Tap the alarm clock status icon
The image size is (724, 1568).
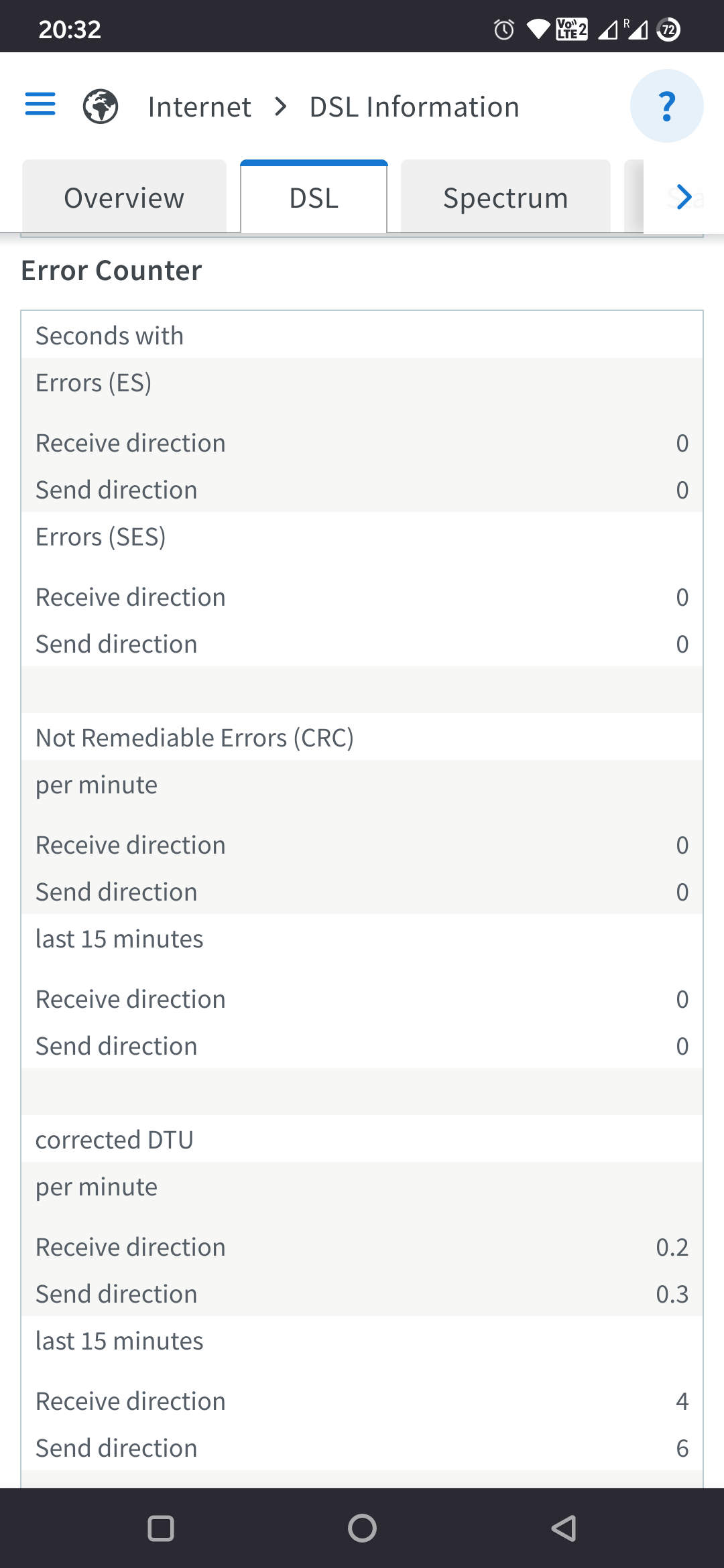click(x=504, y=29)
